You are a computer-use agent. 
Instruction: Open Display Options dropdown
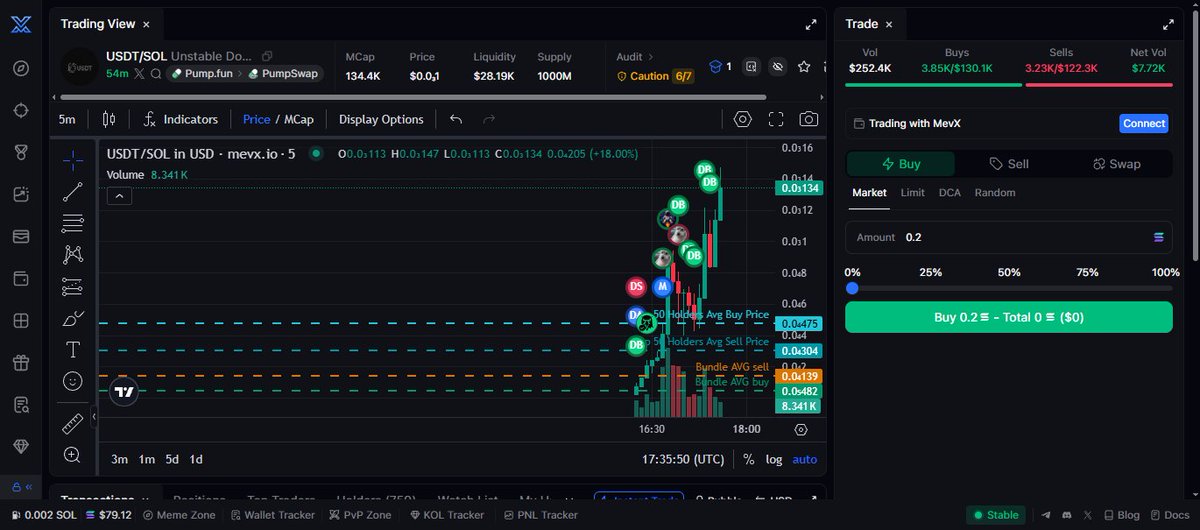tap(381, 119)
